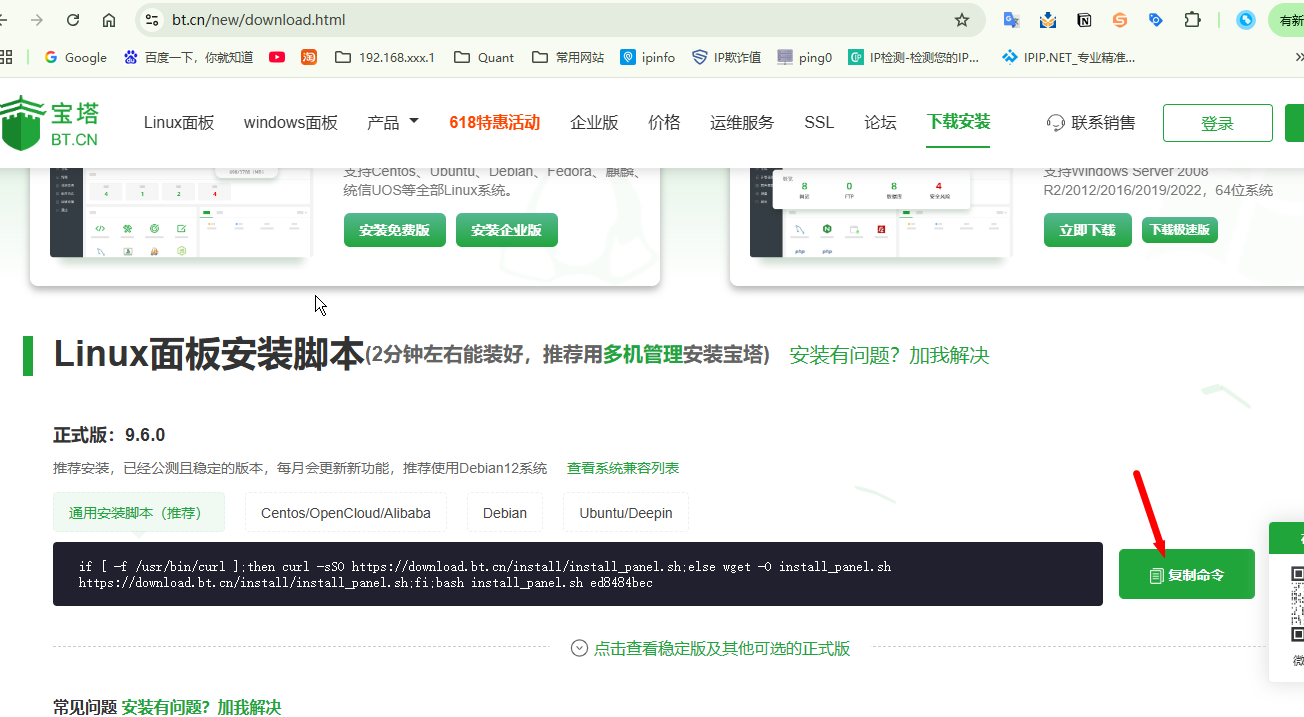
Task: Click the 安装企业版 button
Action: pos(507,230)
